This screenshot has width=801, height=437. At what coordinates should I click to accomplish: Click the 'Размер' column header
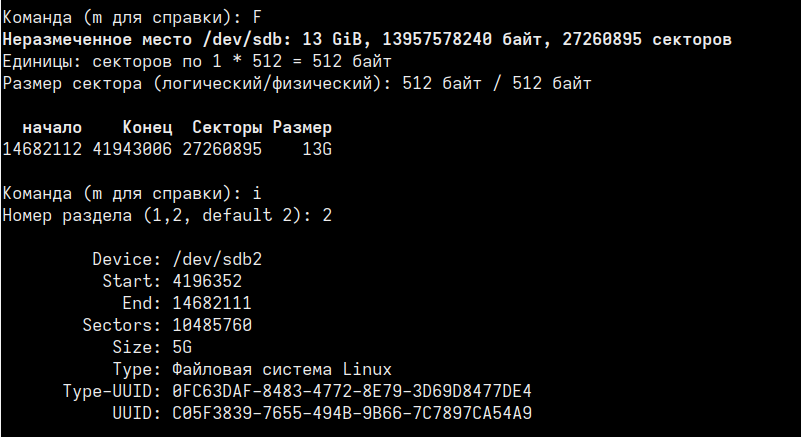[x=302, y=127]
